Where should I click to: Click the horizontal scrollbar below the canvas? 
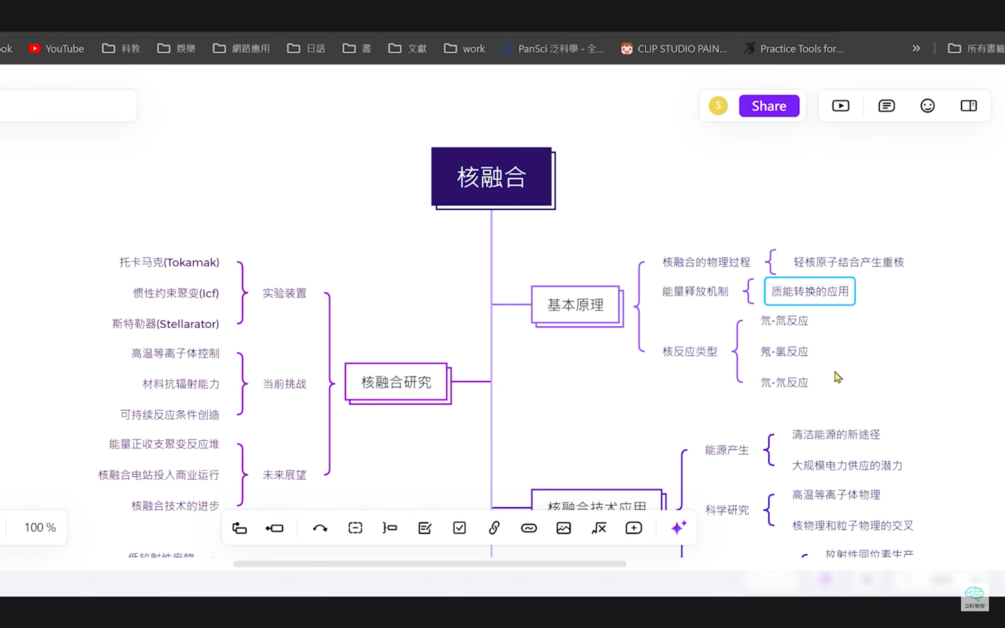tap(430, 564)
